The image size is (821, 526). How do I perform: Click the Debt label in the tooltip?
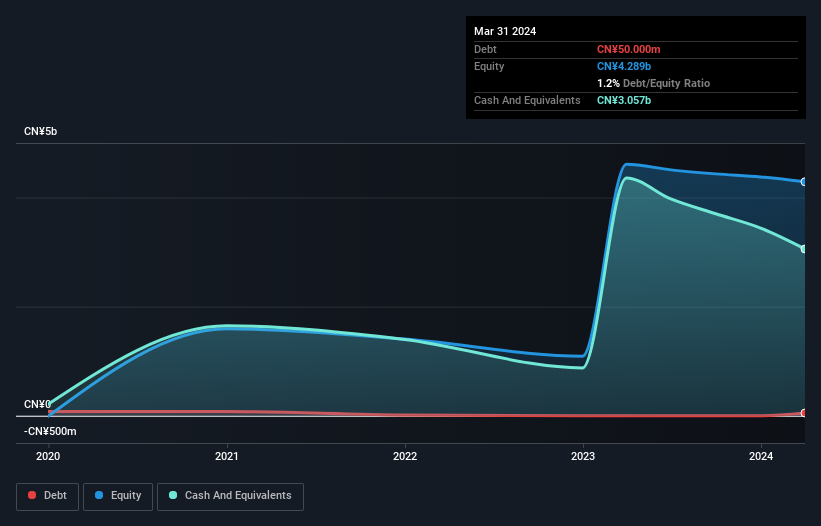coord(485,49)
